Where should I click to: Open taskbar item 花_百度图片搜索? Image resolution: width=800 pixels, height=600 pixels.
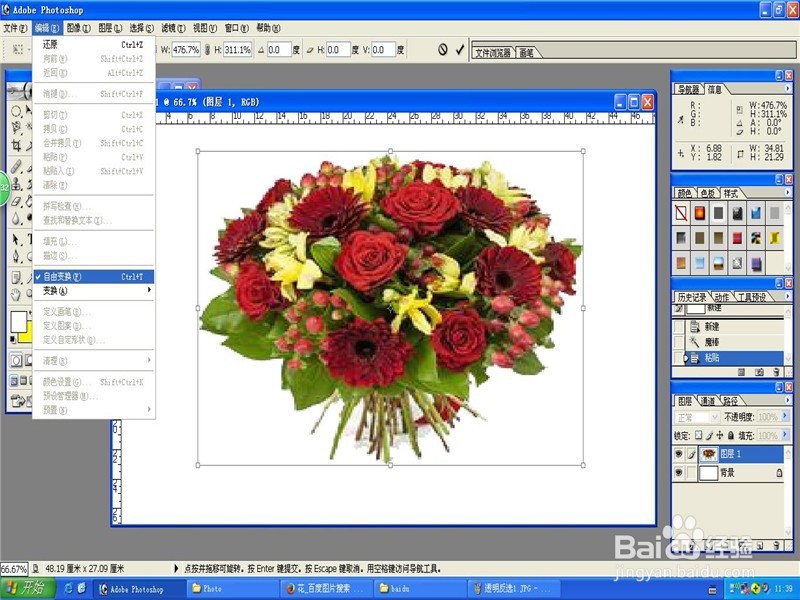pos(326,589)
